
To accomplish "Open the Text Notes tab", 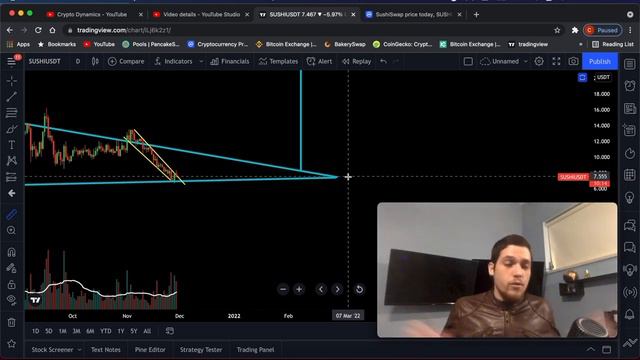I will point(106,350).
